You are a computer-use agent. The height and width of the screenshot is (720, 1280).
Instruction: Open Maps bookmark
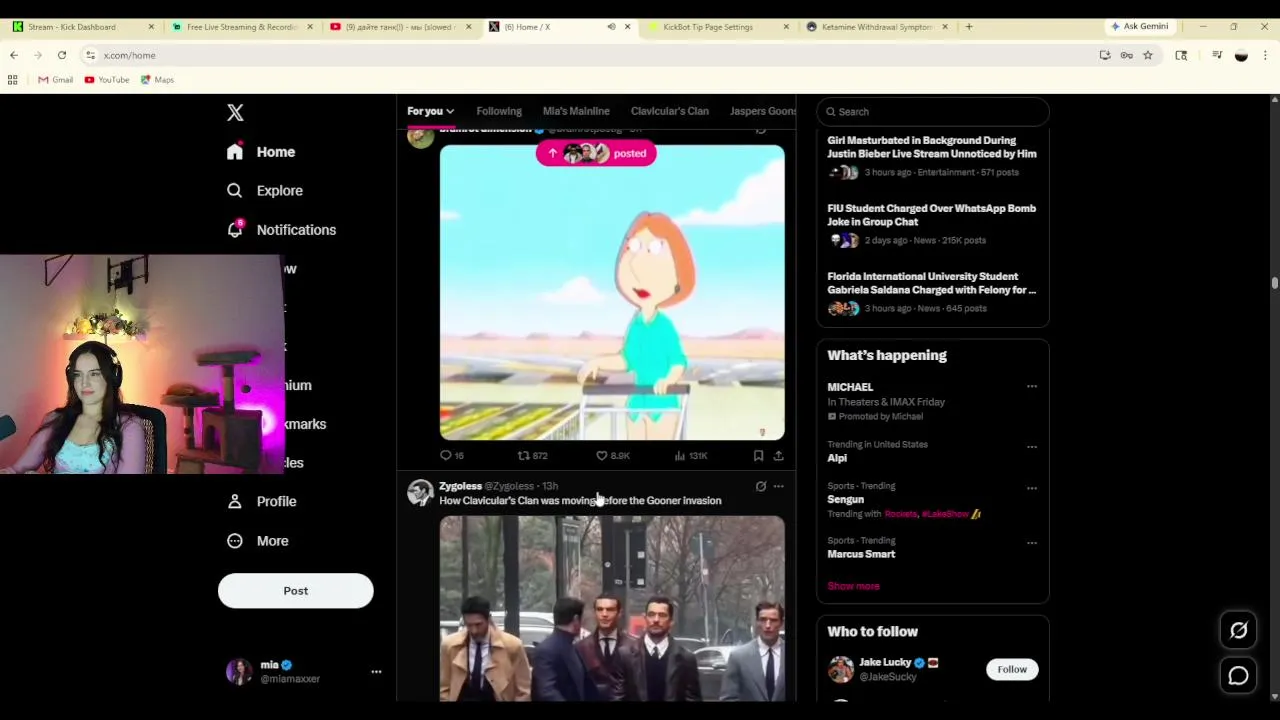click(157, 80)
